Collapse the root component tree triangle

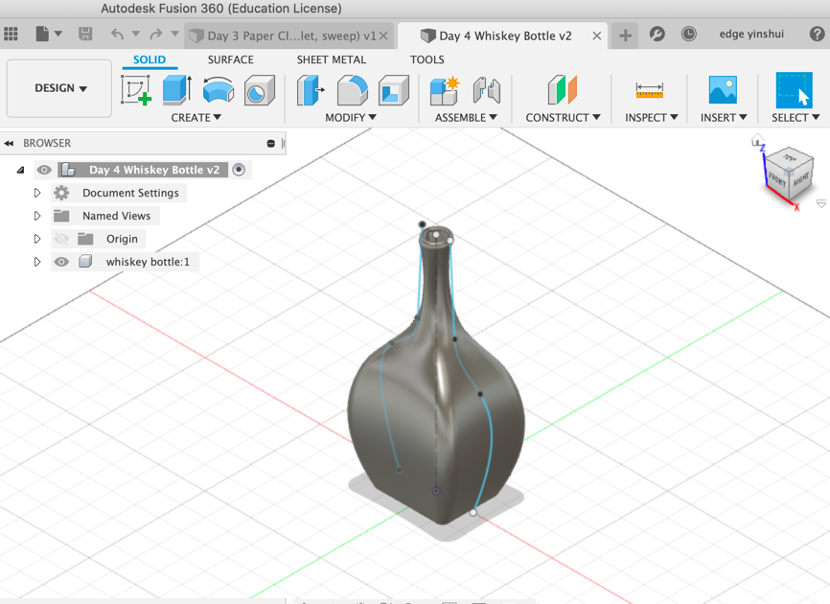(21, 170)
